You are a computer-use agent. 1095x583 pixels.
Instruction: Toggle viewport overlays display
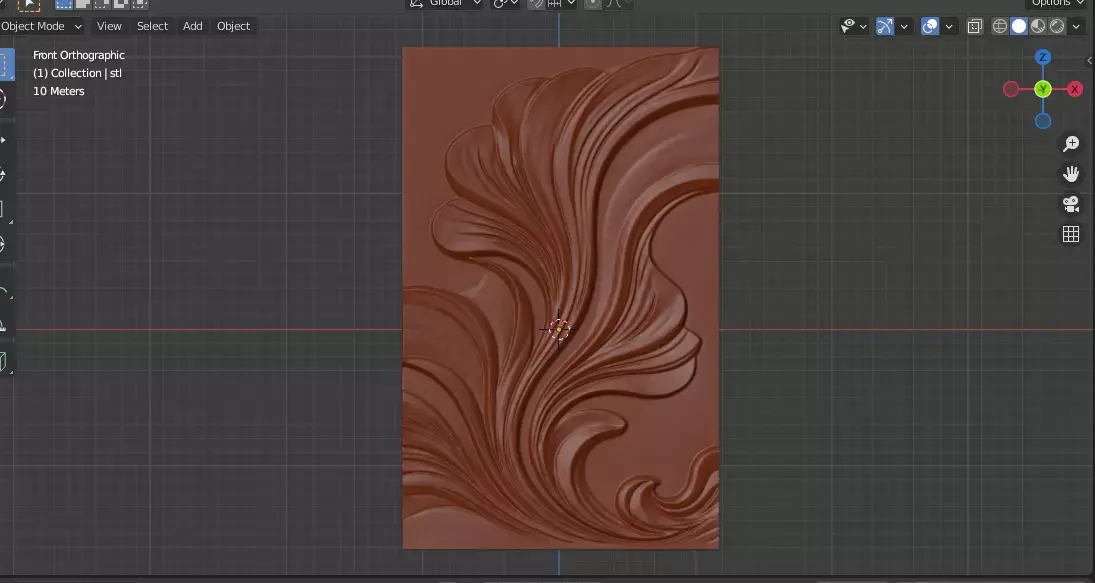(929, 27)
